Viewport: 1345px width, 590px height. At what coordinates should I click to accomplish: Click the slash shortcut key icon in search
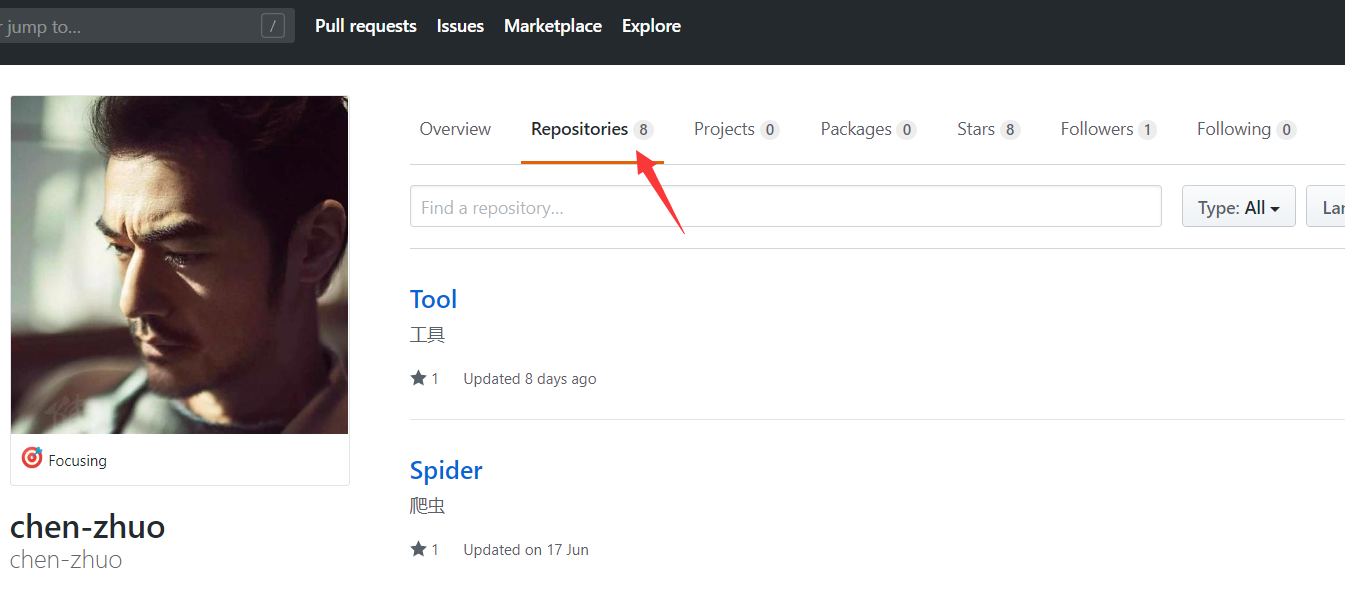[x=273, y=26]
